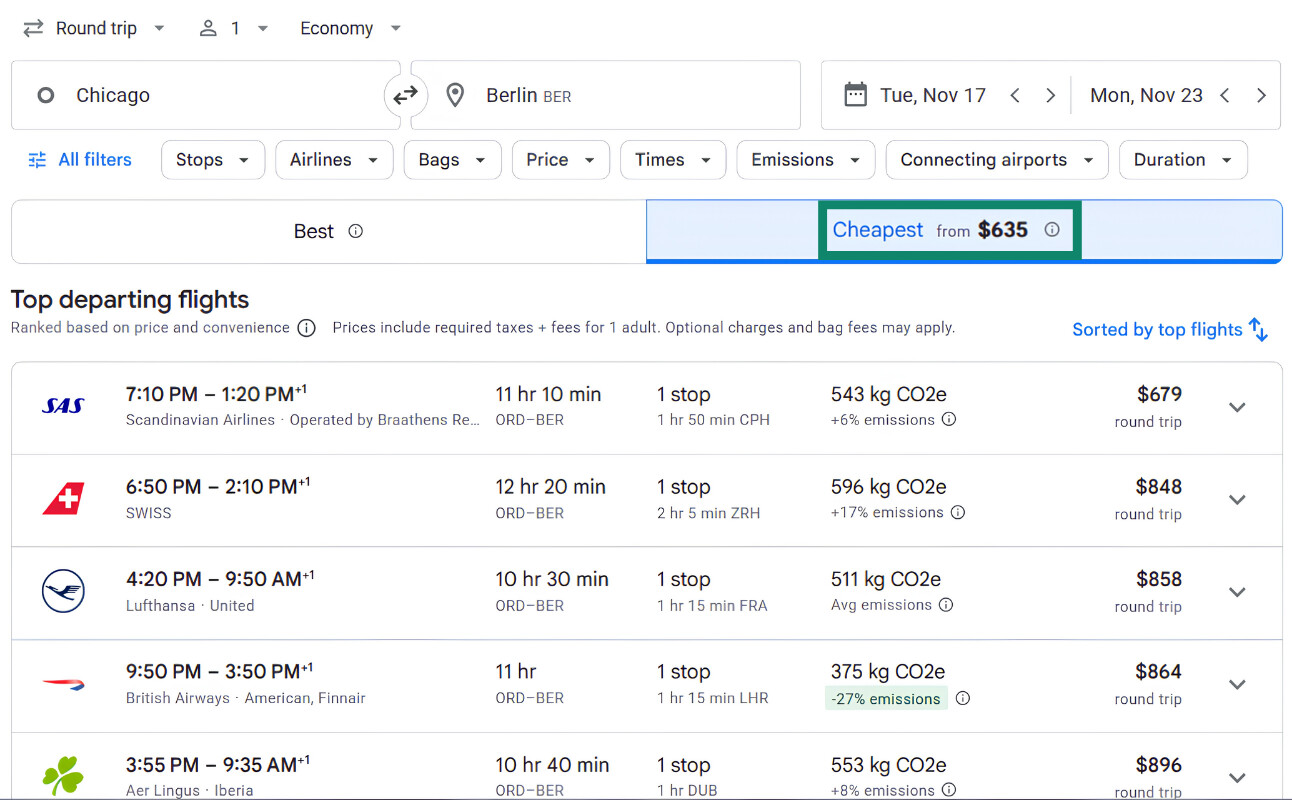Open the All filters panel
The height and width of the screenshot is (800, 1292).
[80, 160]
